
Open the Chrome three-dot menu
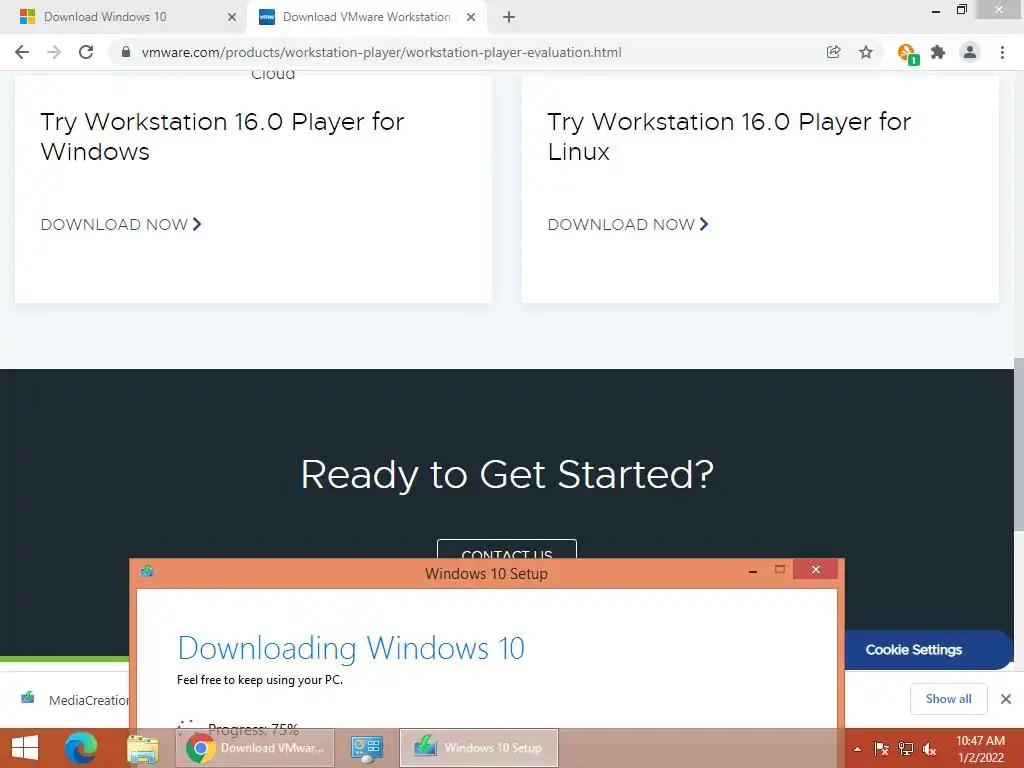[x=1002, y=52]
